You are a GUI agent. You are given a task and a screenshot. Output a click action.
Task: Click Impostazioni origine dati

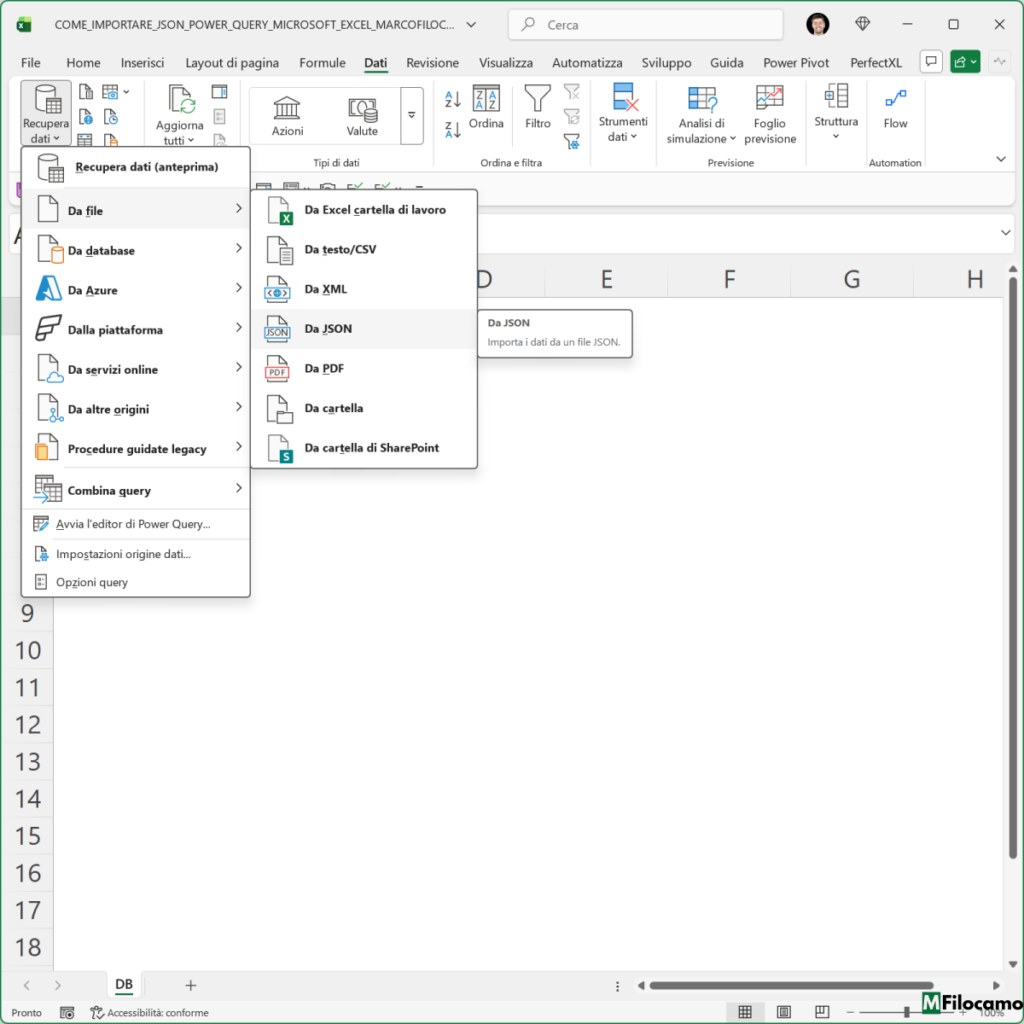click(136, 554)
